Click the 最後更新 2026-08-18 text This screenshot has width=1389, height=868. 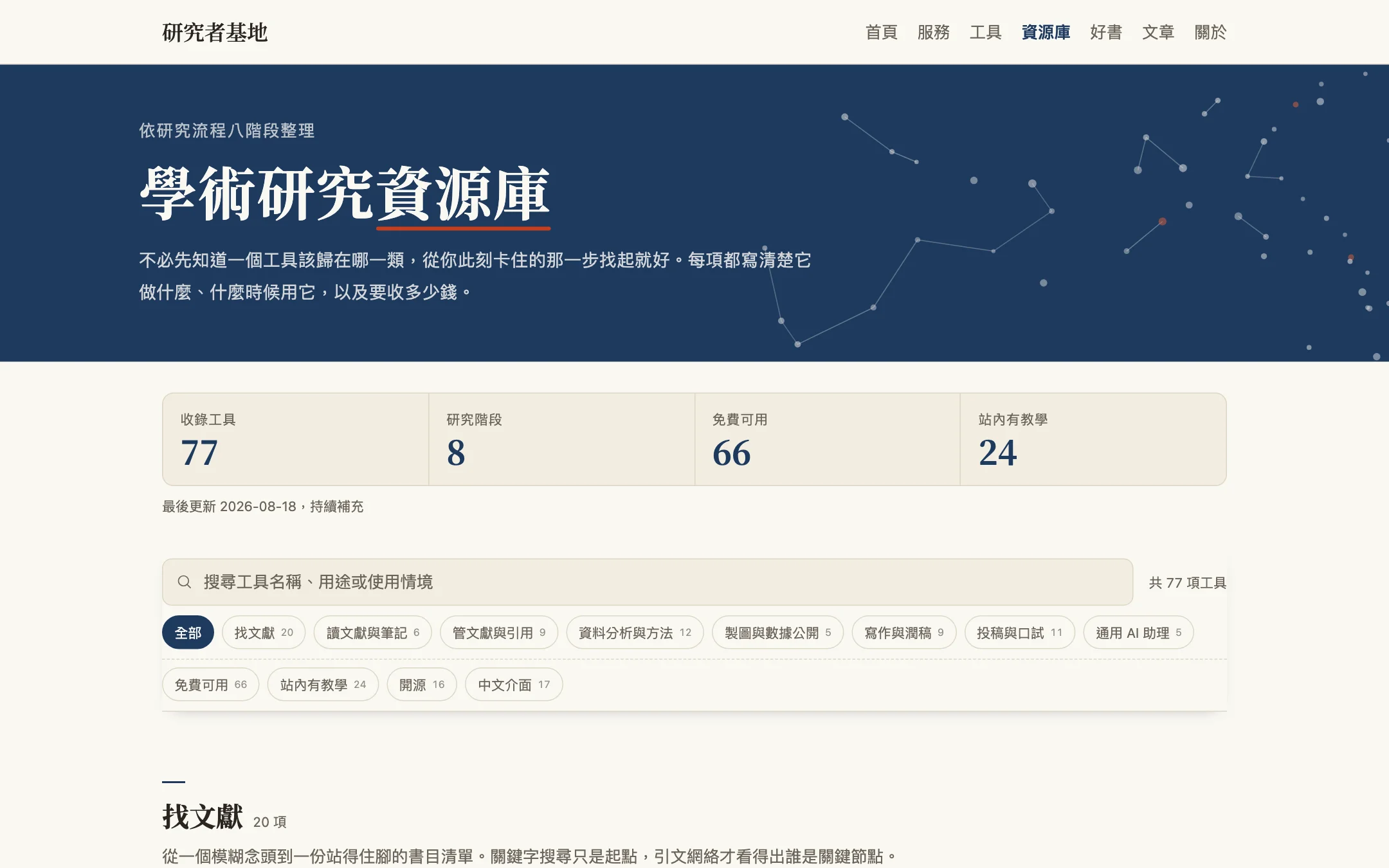[x=229, y=507]
